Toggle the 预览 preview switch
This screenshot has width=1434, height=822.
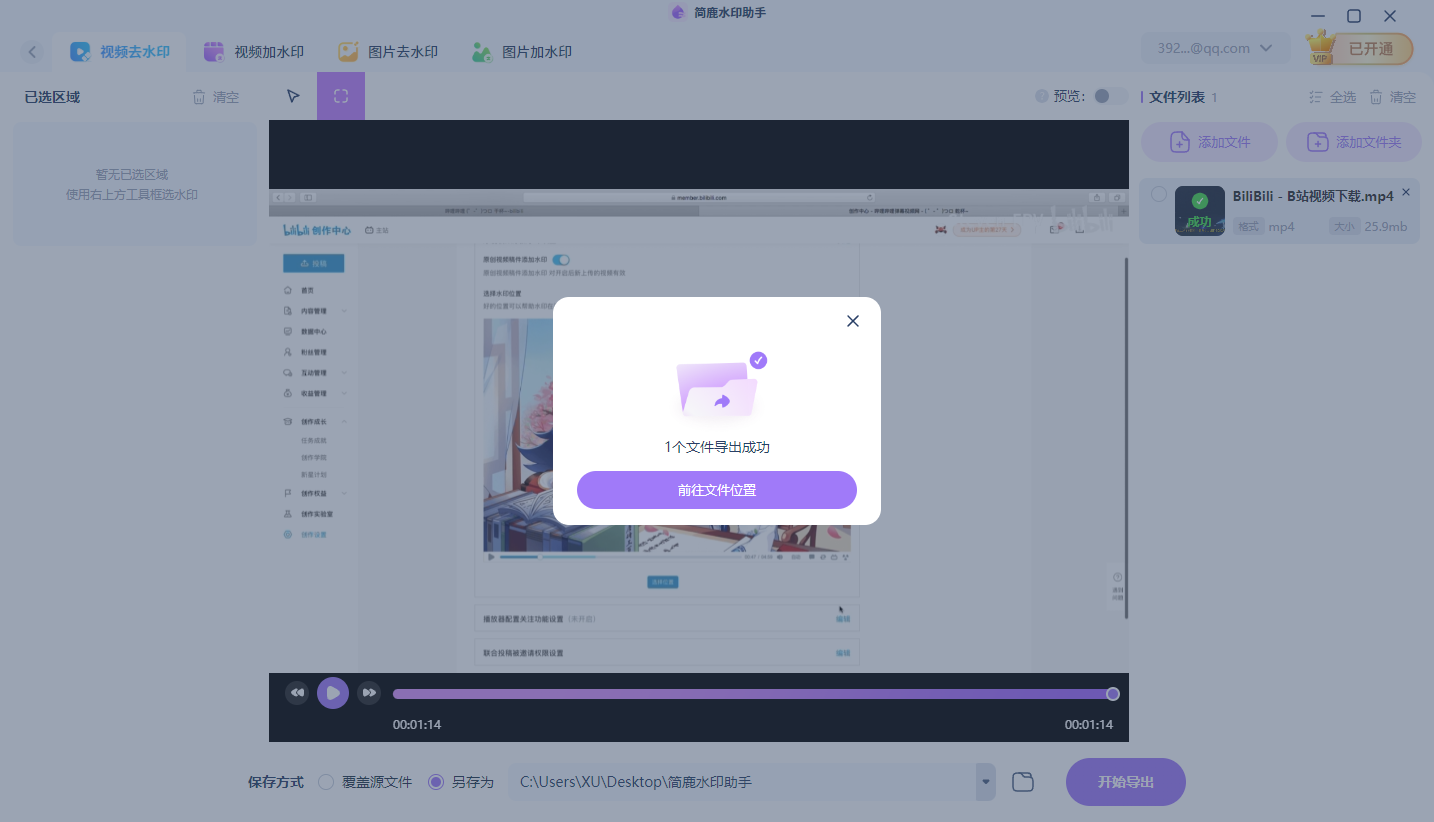click(1109, 96)
